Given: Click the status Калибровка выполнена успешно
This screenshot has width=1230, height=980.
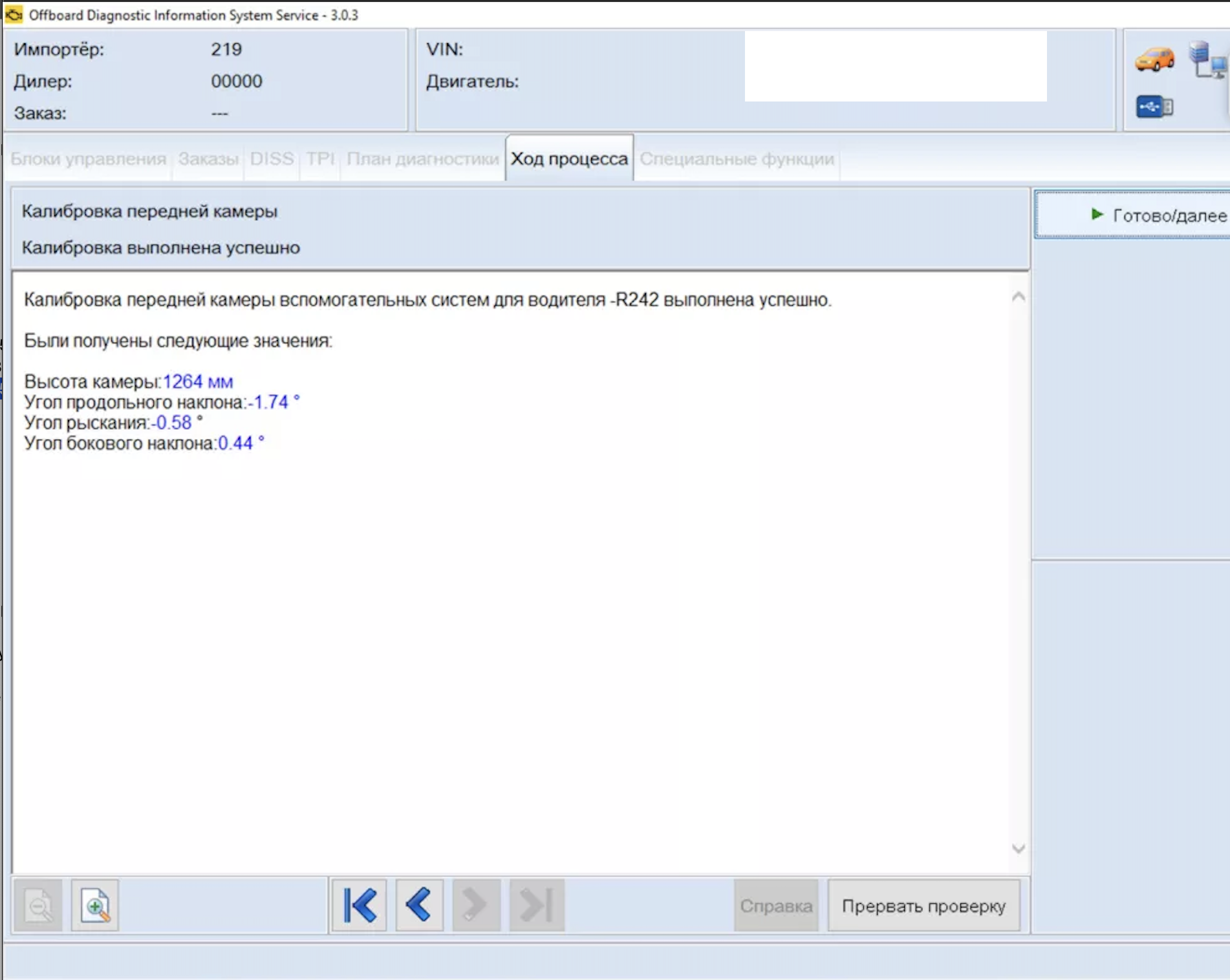Looking at the screenshot, I should pyautogui.click(x=160, y=248).
